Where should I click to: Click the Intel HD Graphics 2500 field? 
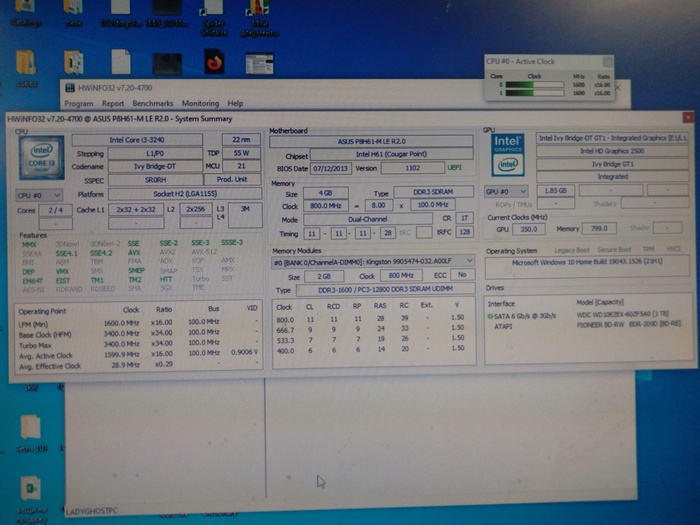pos(612,151)
